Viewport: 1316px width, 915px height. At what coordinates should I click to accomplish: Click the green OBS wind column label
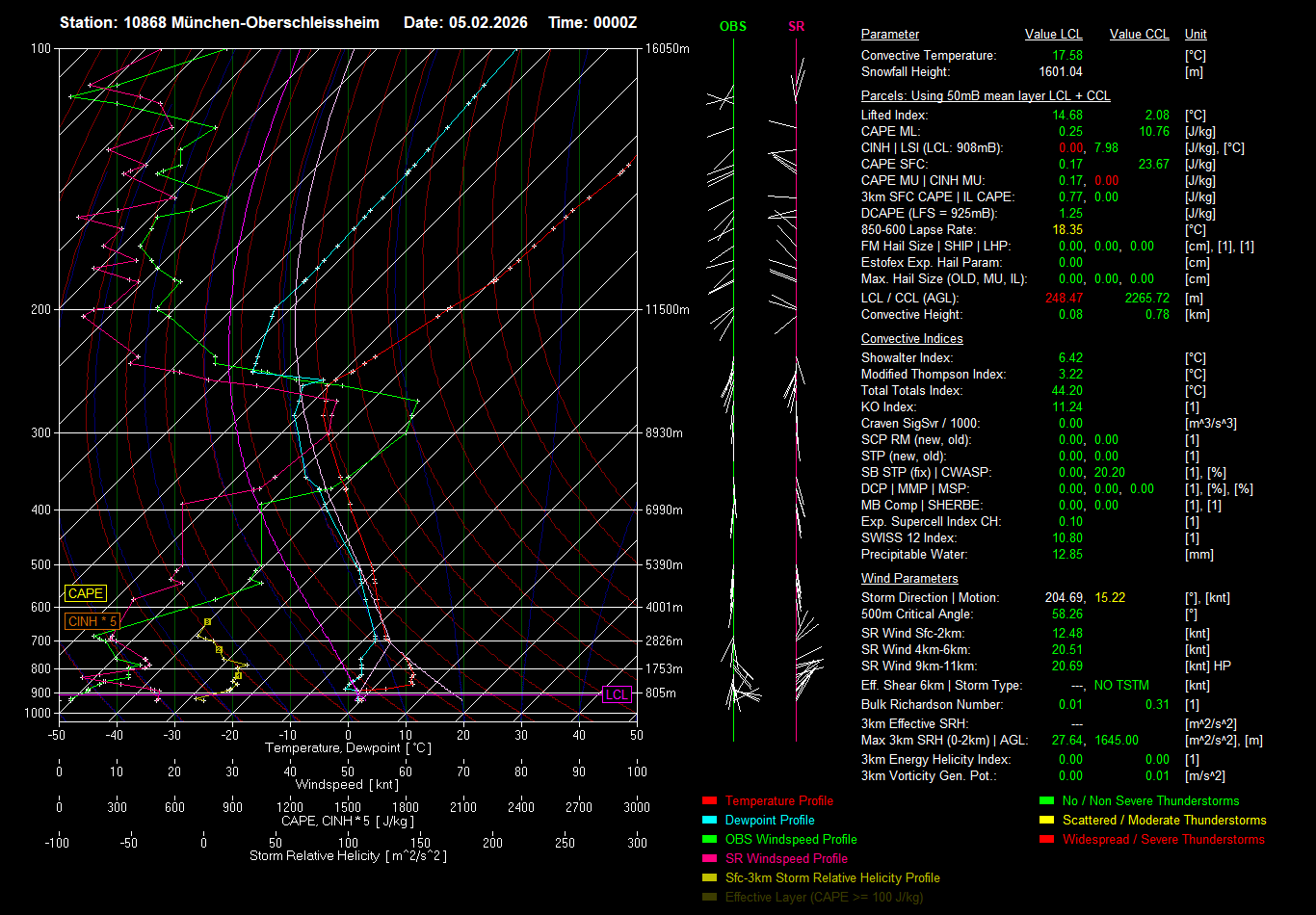click(733, 26)
